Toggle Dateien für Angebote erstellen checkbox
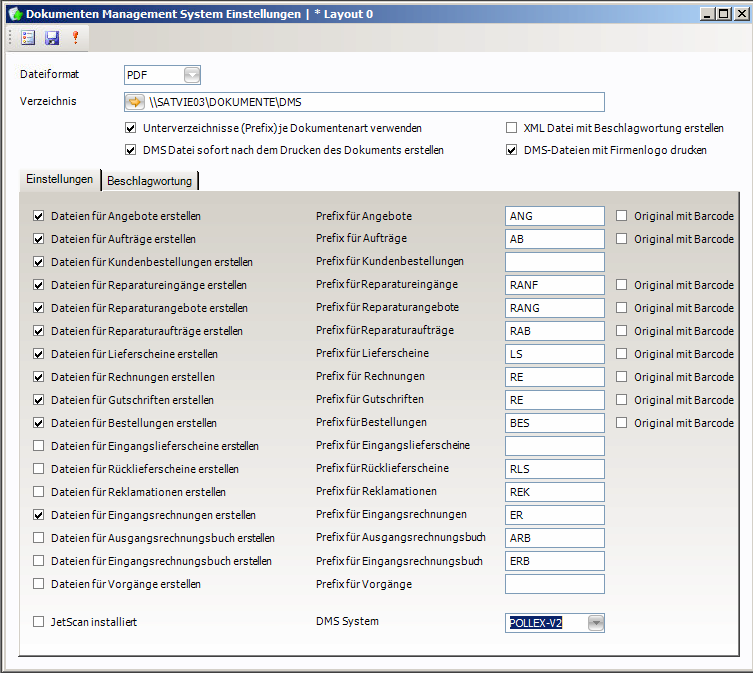The image size is (753, 673). pyautogui.click(x=39, y=216)
